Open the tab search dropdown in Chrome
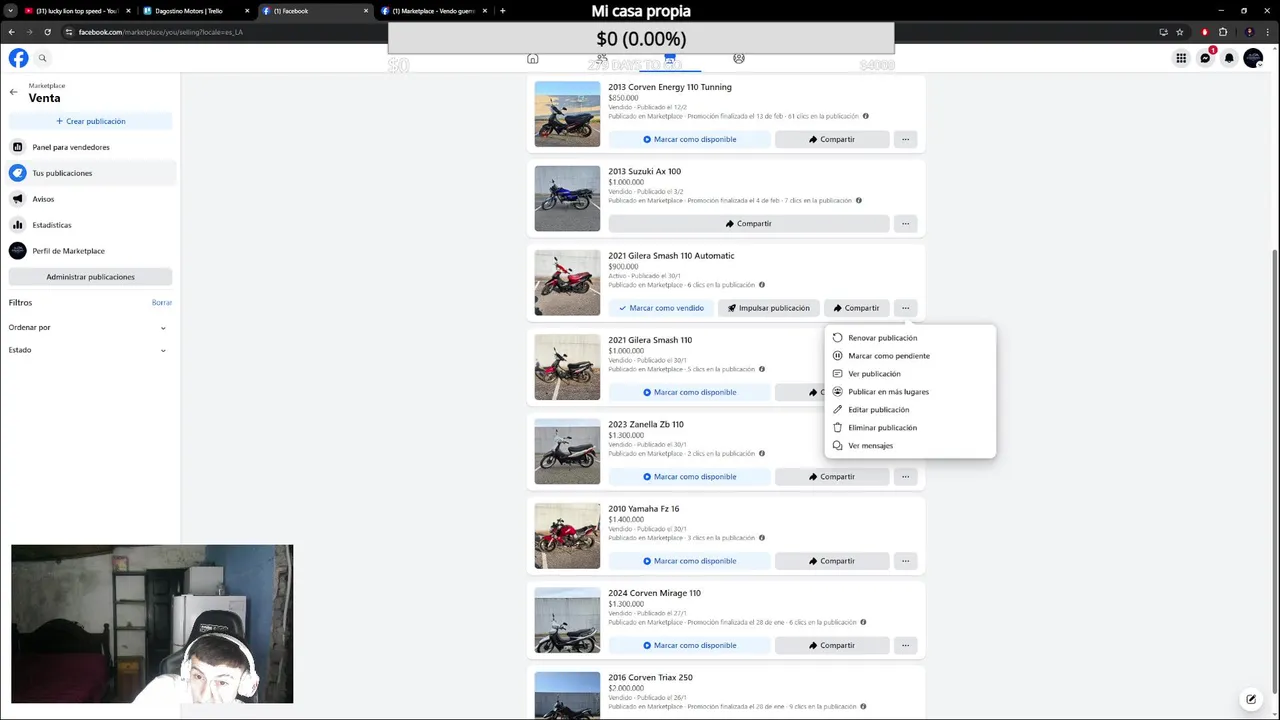This screenshot has height=720, width=1280. click(11, 11)
